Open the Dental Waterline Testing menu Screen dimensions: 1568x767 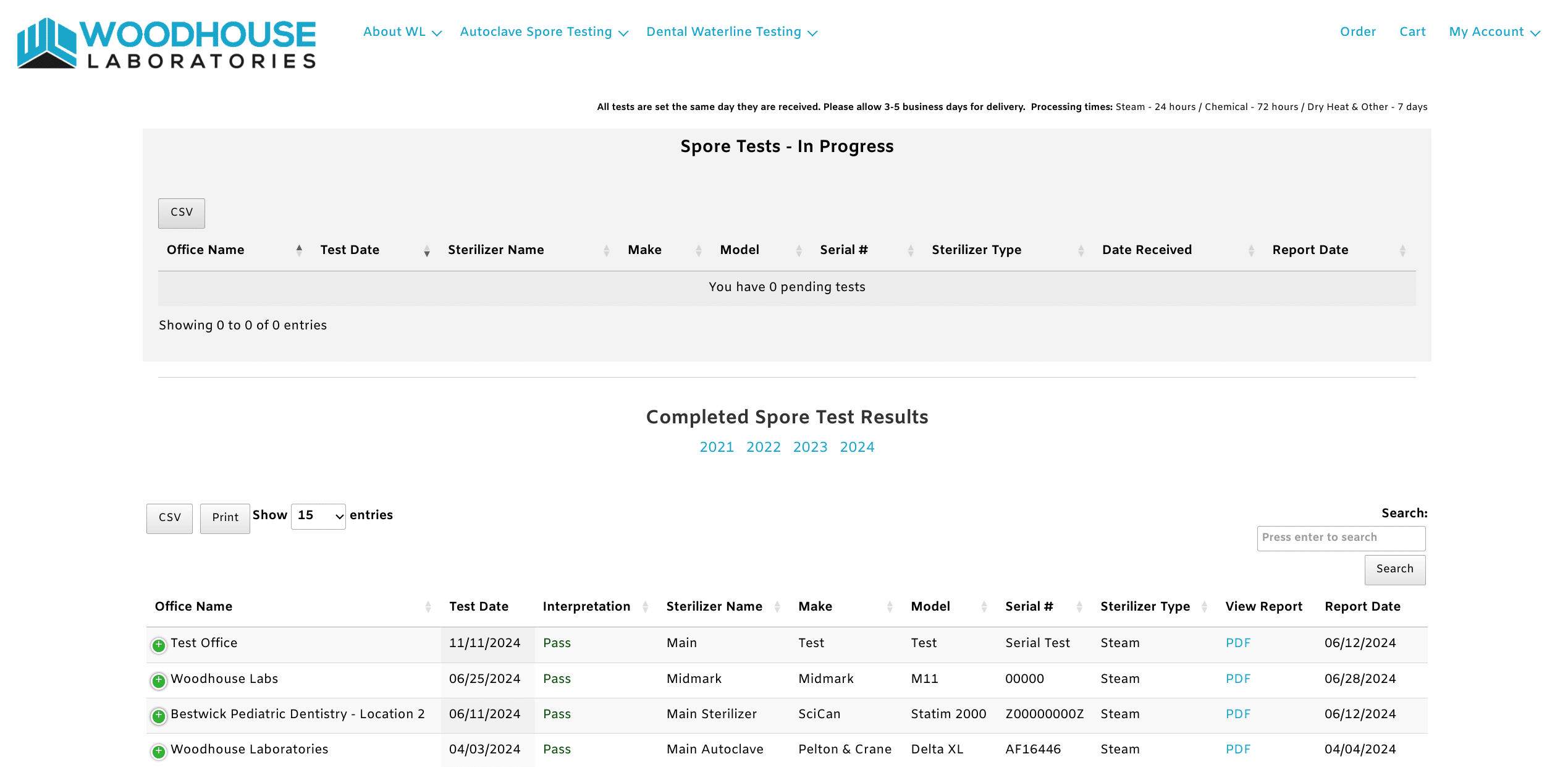(731, 32)
